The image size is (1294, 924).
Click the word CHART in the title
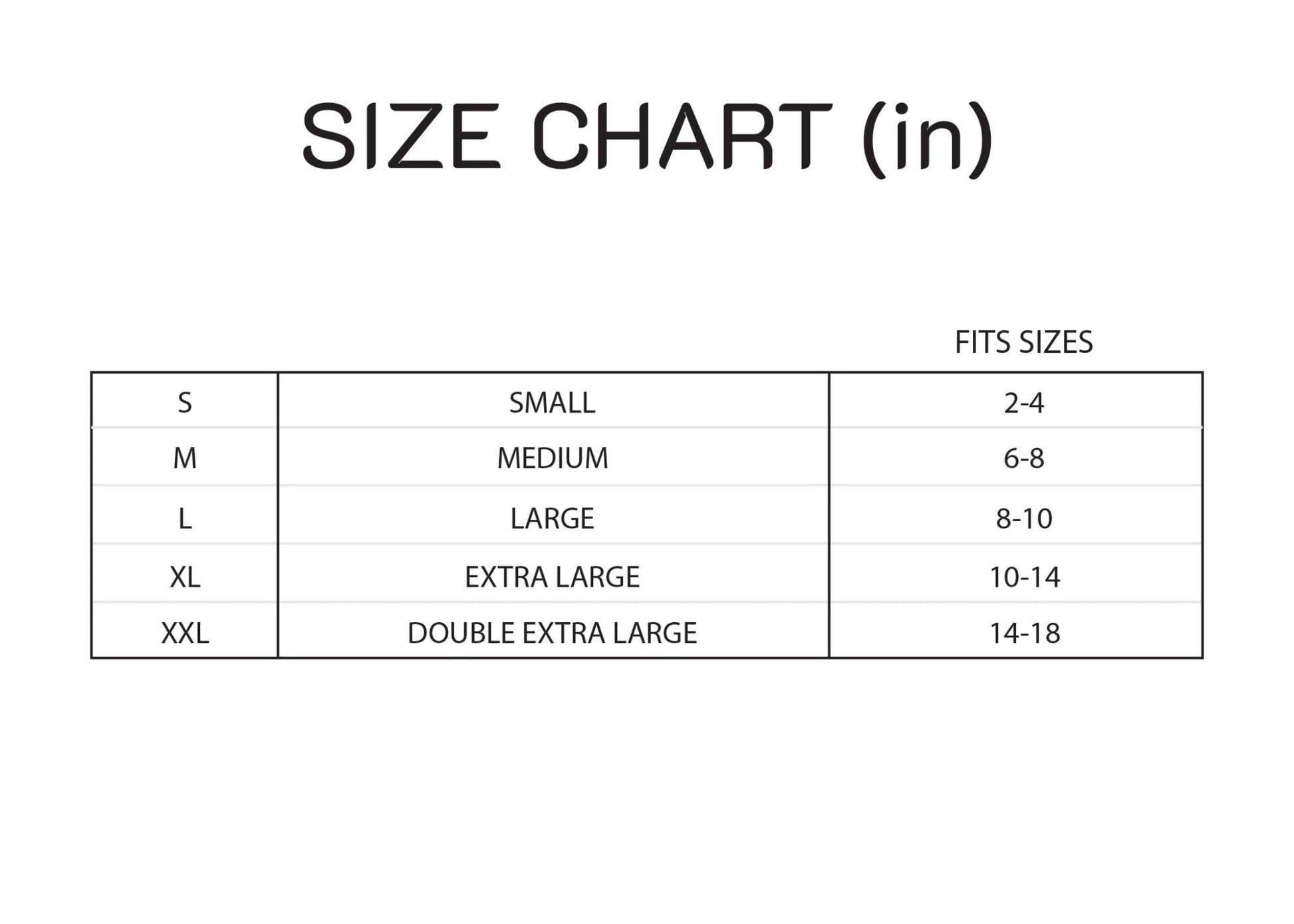[681, 136]
